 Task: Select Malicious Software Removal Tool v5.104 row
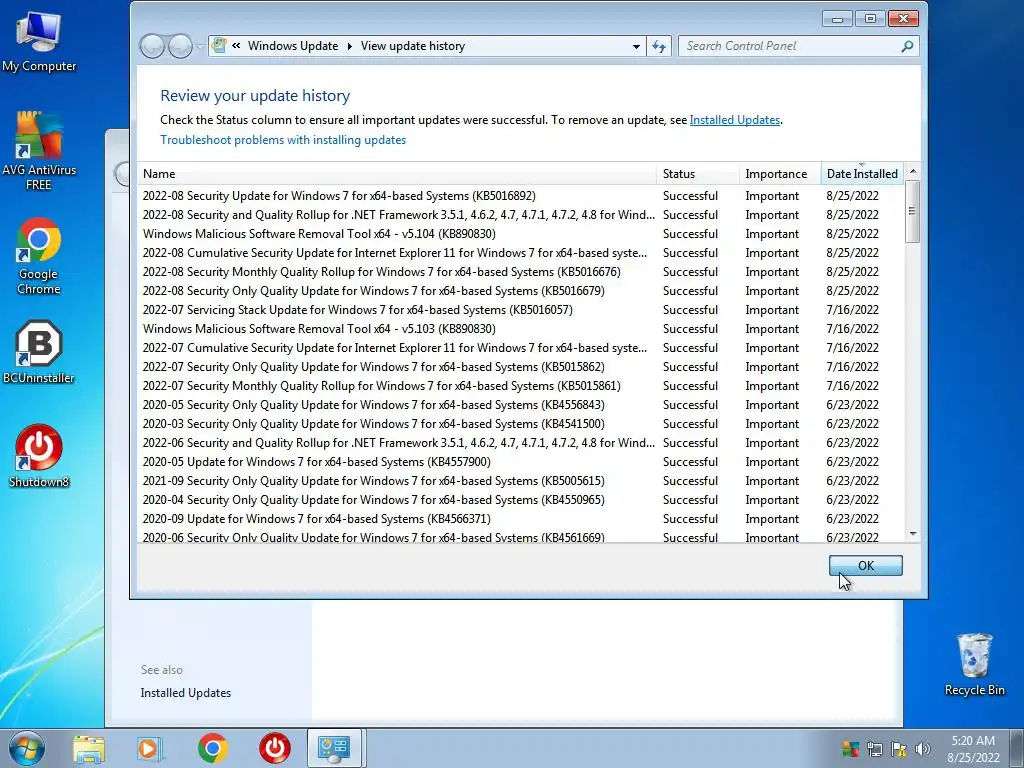[x=521, y=234]
